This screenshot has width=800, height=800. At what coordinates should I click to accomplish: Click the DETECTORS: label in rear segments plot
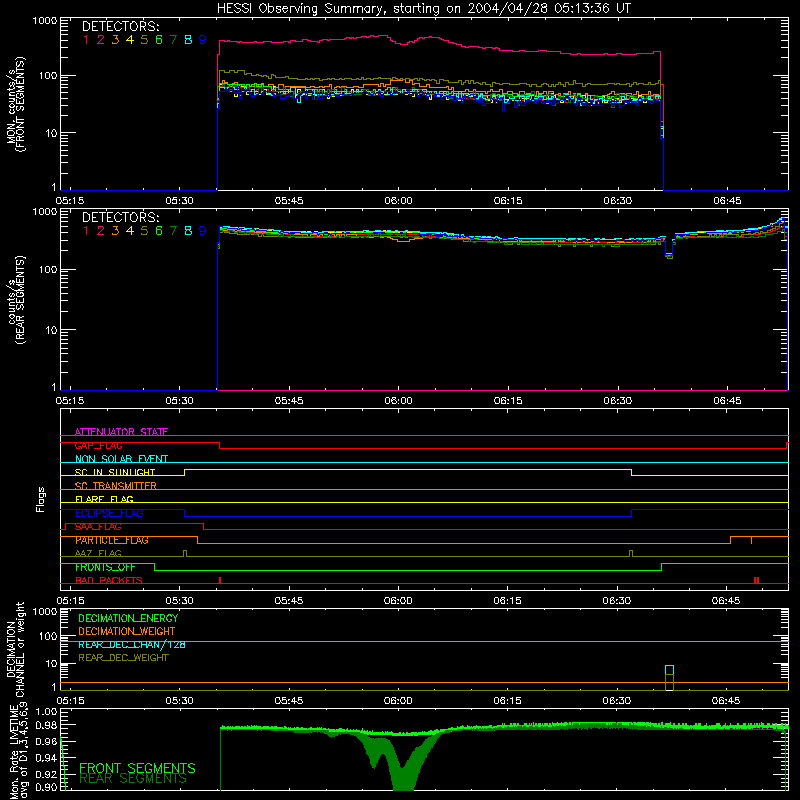120,218
